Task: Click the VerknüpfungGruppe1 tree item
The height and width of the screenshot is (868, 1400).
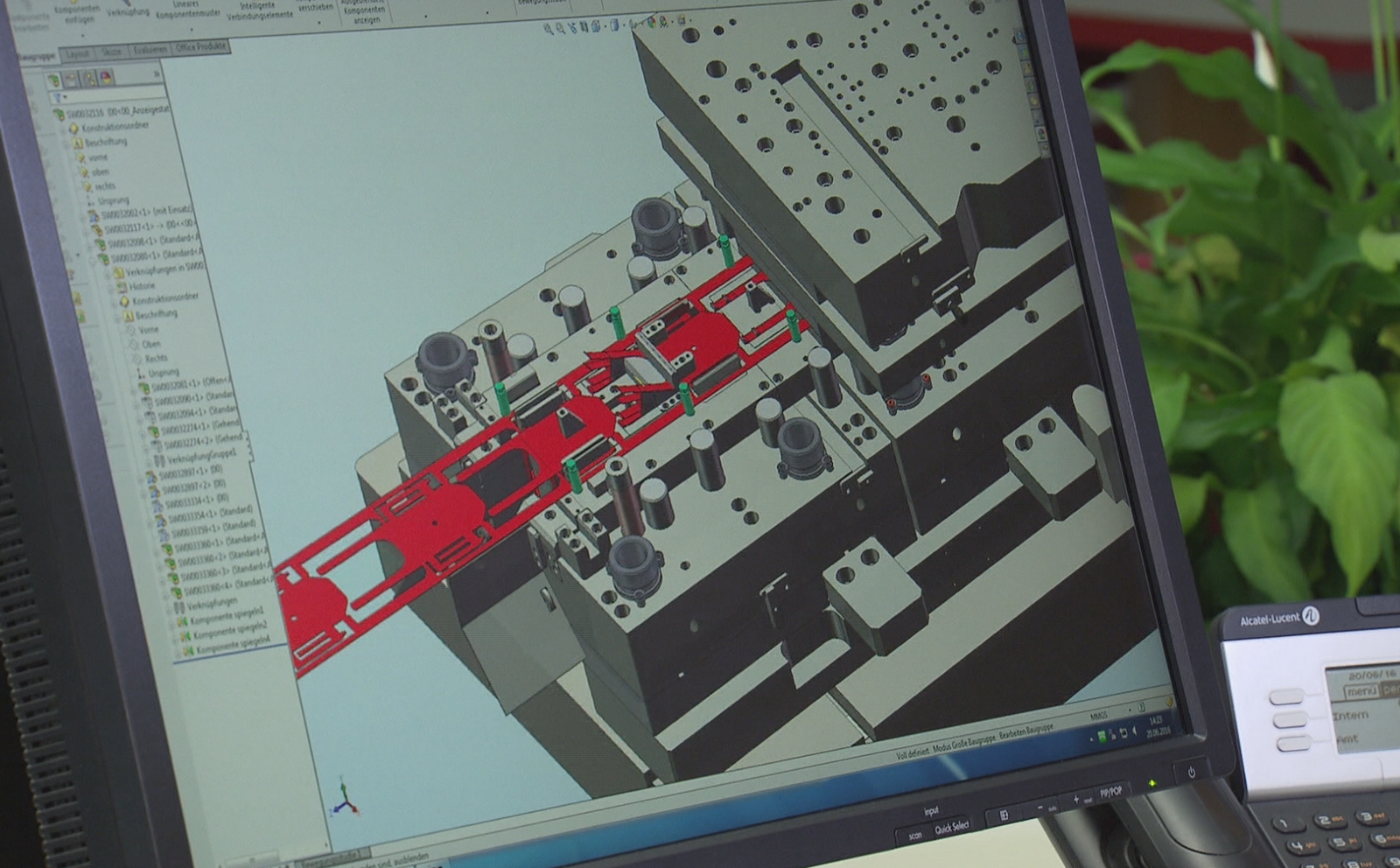Action: point(197,457)
